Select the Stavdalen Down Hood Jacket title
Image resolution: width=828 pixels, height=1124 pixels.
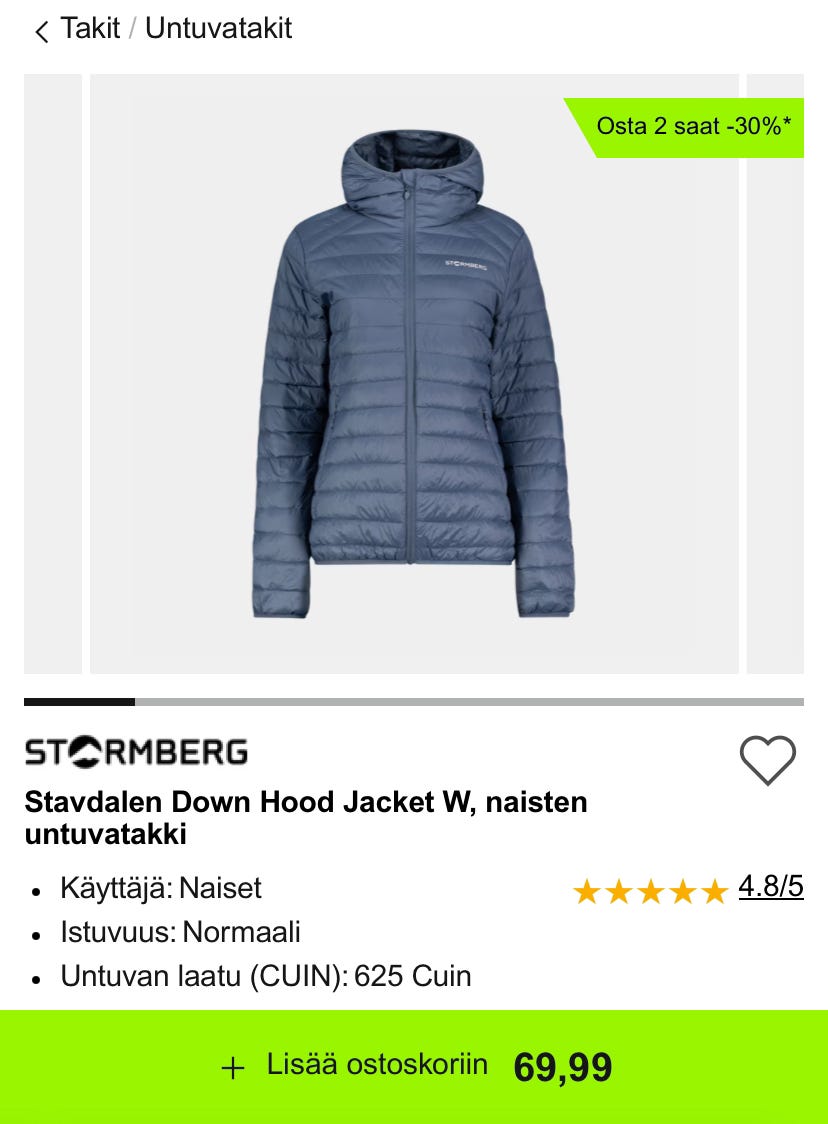306,818
